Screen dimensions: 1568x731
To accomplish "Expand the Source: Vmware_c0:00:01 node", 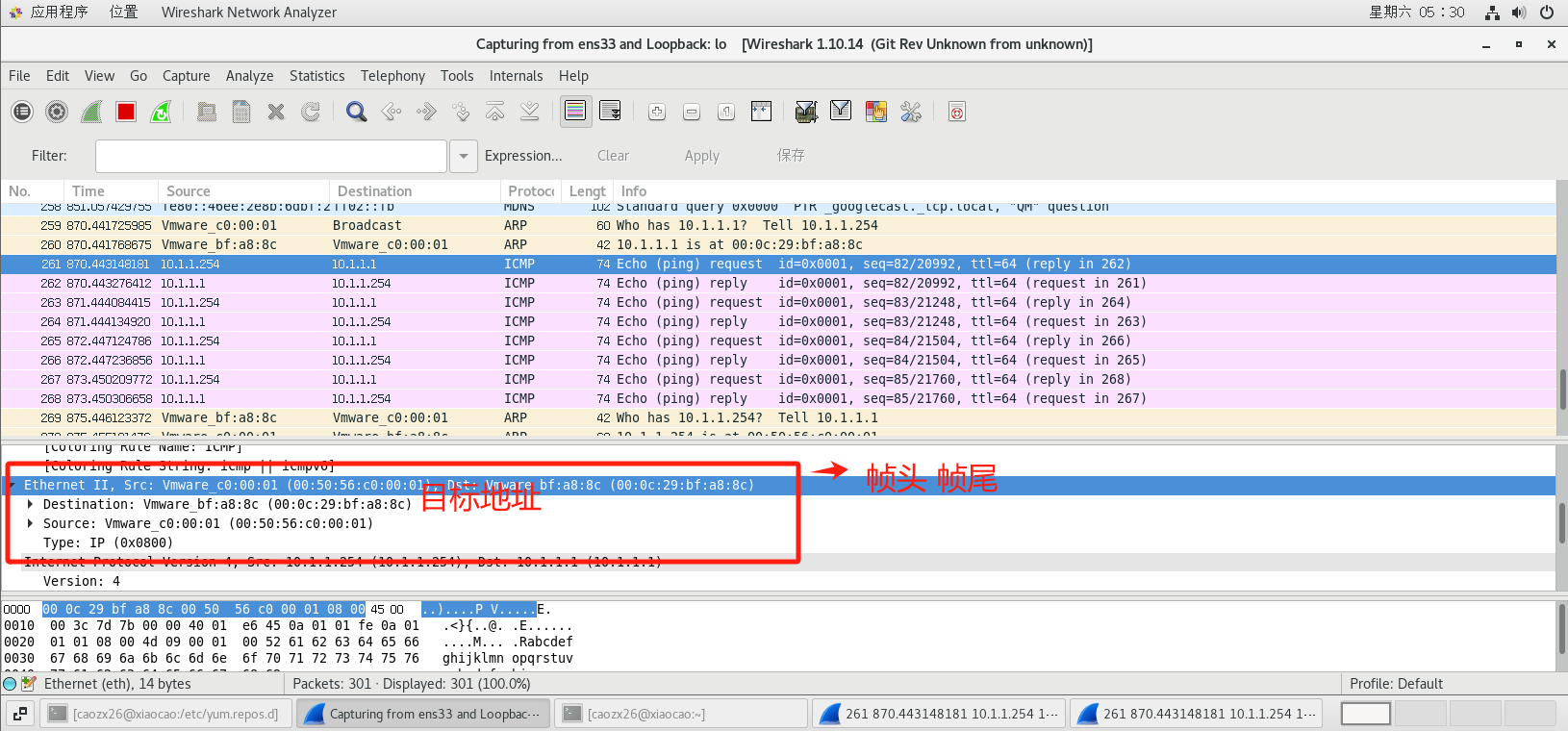I will [x=31, y=523].
